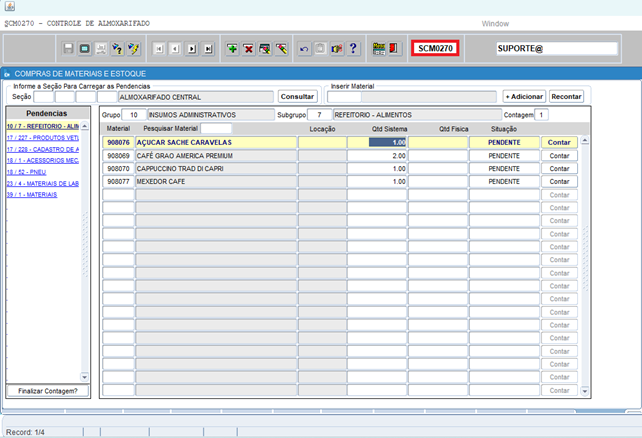Click Locação field for CAFÉ GRAO AMERICA
The image size is (642, 438).
click(322, 156)
